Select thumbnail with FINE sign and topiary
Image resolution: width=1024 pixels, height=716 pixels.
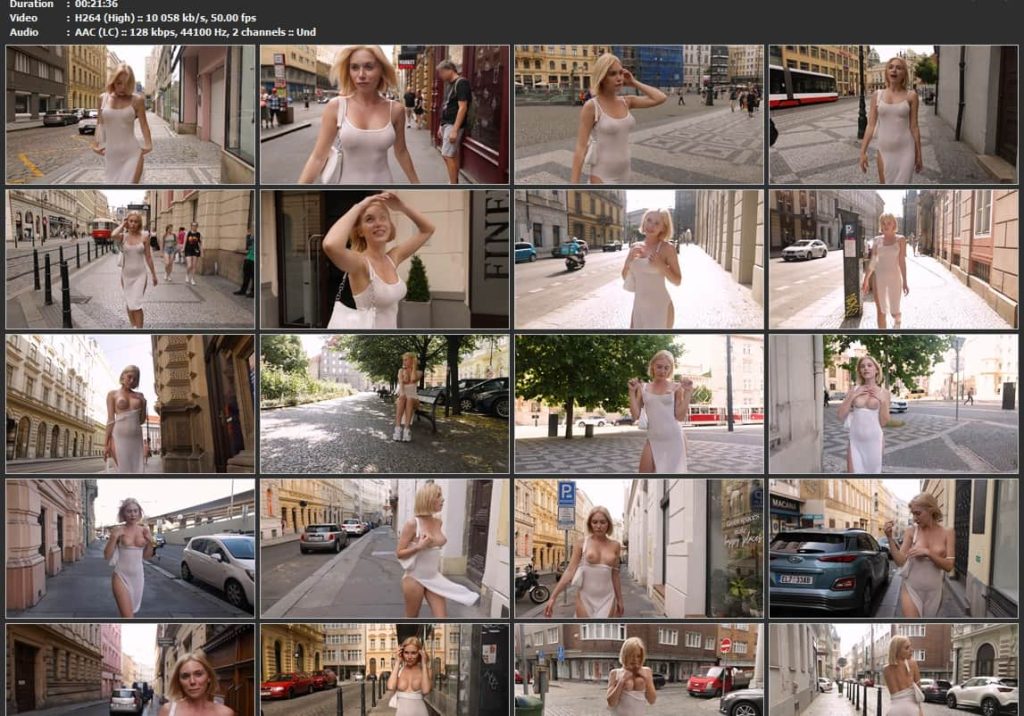pos(384,259)
